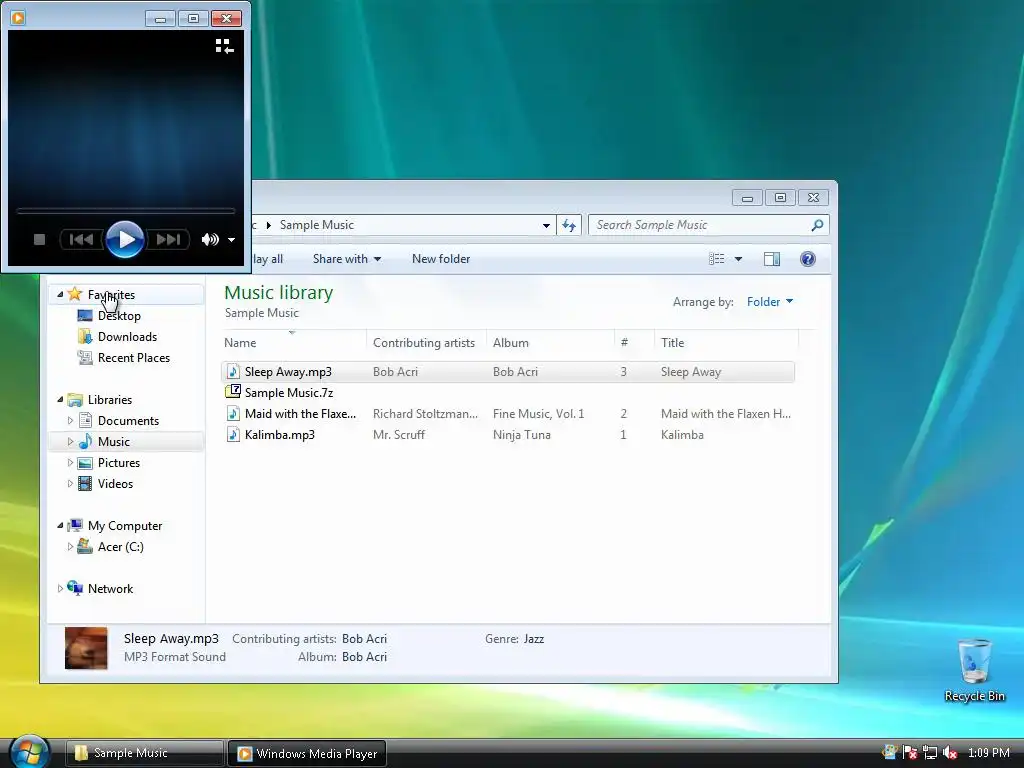Collapse the Favorites group
Screen dimensions: 1024x768
click(x=60, y=295)
